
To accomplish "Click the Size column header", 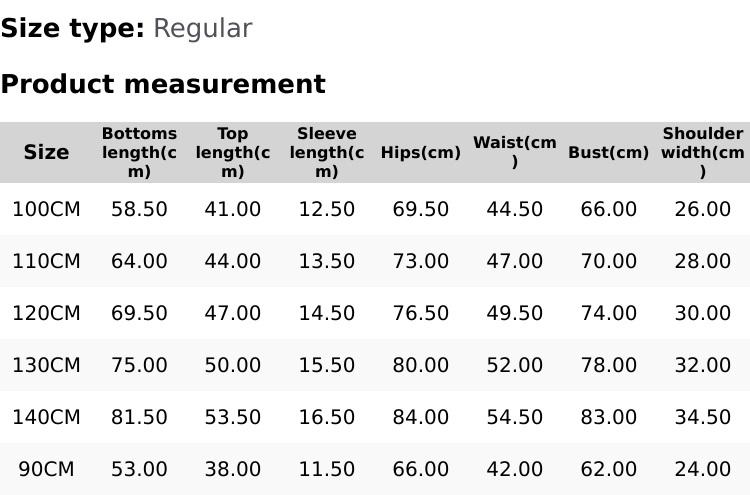I will point(46,152).
